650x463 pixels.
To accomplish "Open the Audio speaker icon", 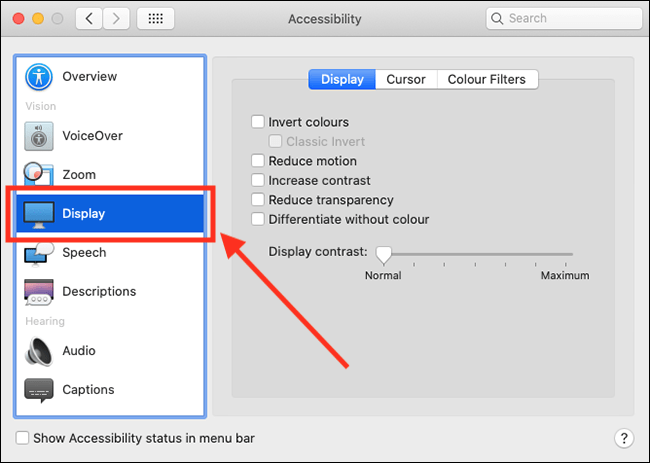I will tap(39, 351).
